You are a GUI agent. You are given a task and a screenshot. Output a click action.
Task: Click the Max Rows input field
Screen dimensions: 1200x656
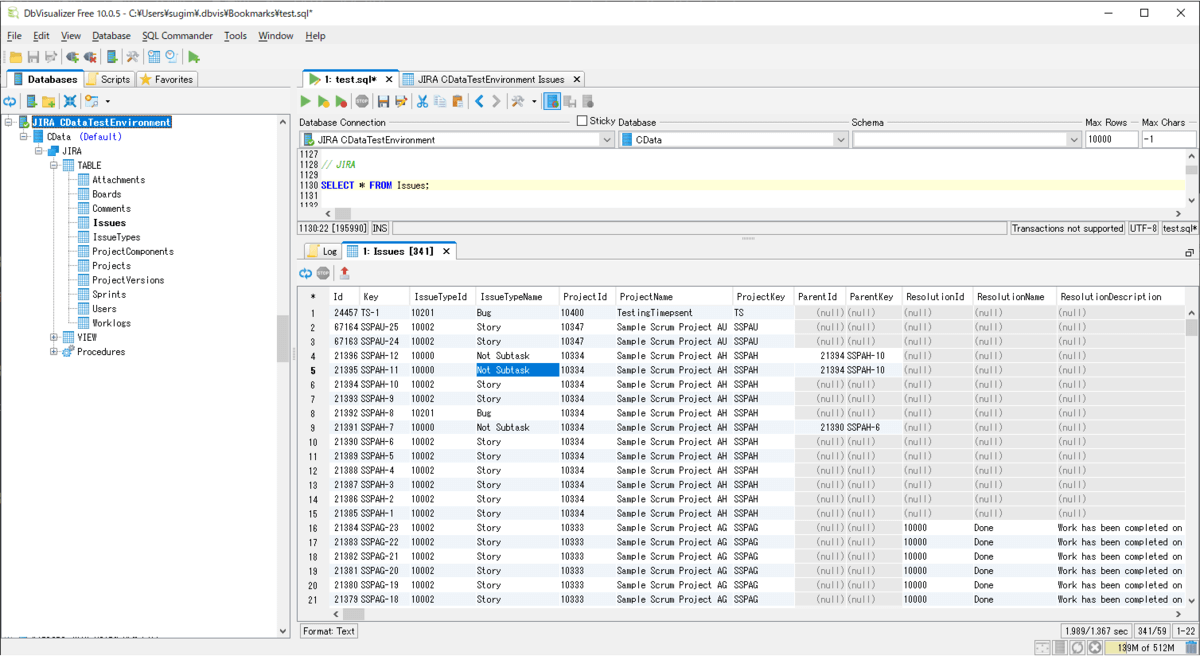1110,140
